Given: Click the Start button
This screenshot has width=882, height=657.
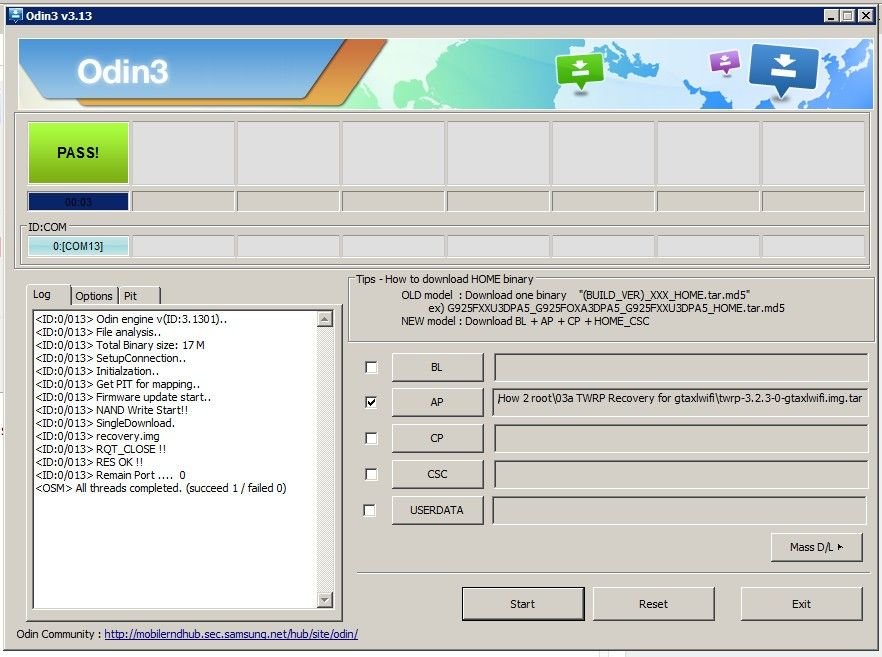Looking at the screenshot, I should click(x=523, y=604).
